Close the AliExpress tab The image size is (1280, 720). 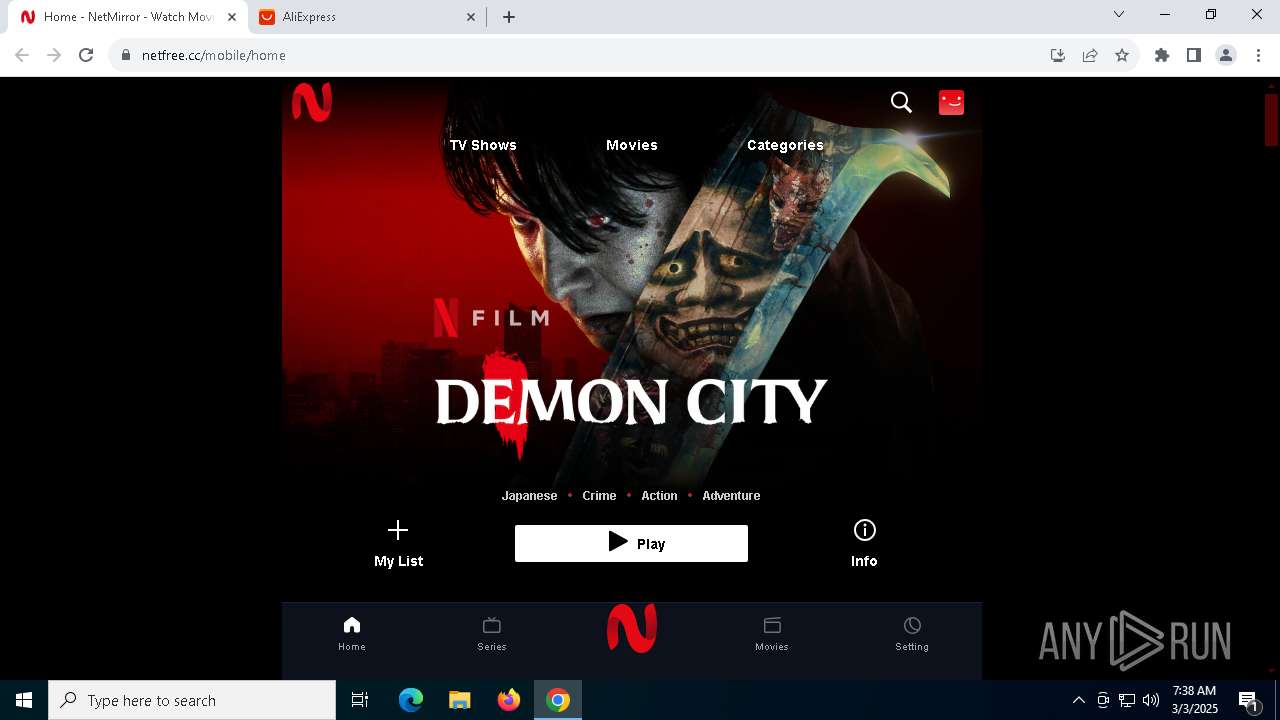[x=471, y=17]
